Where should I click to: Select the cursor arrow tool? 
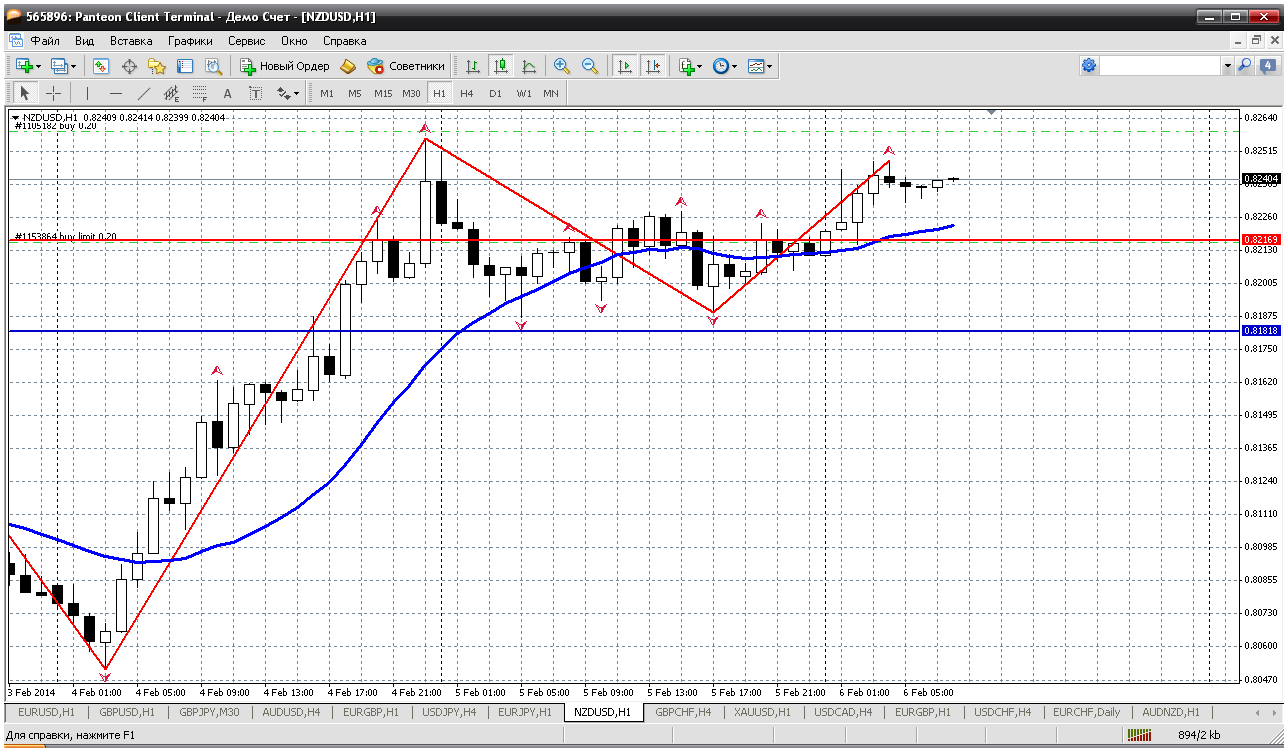25,93
